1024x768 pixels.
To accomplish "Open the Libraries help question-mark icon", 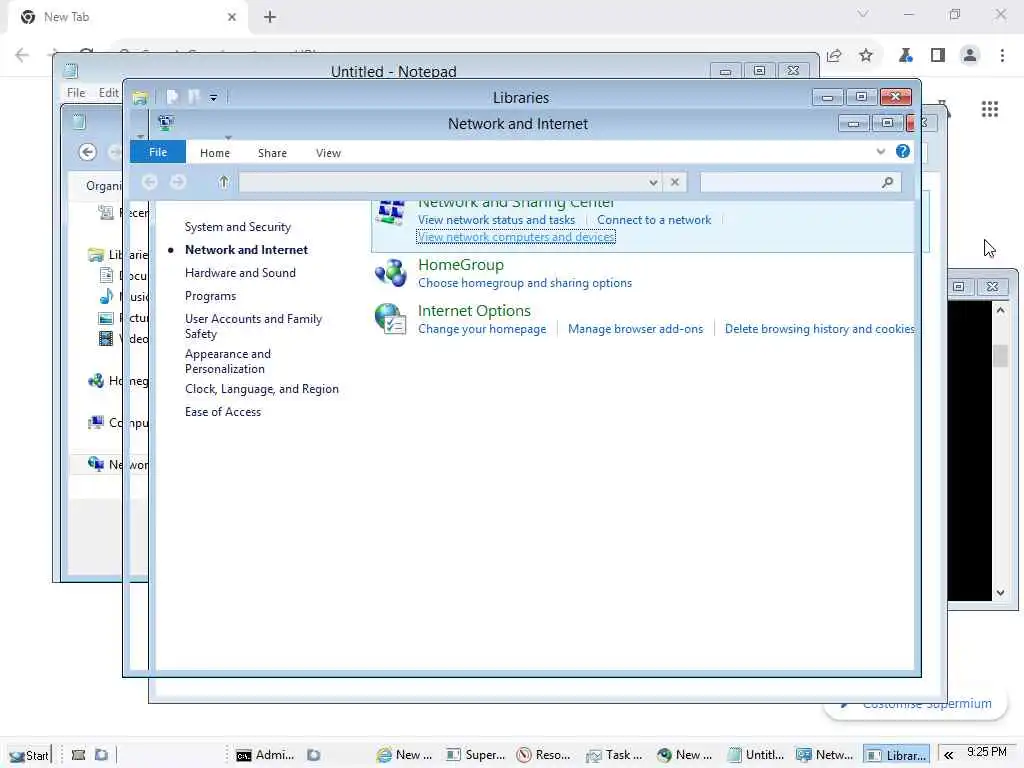I will (903, 152).
